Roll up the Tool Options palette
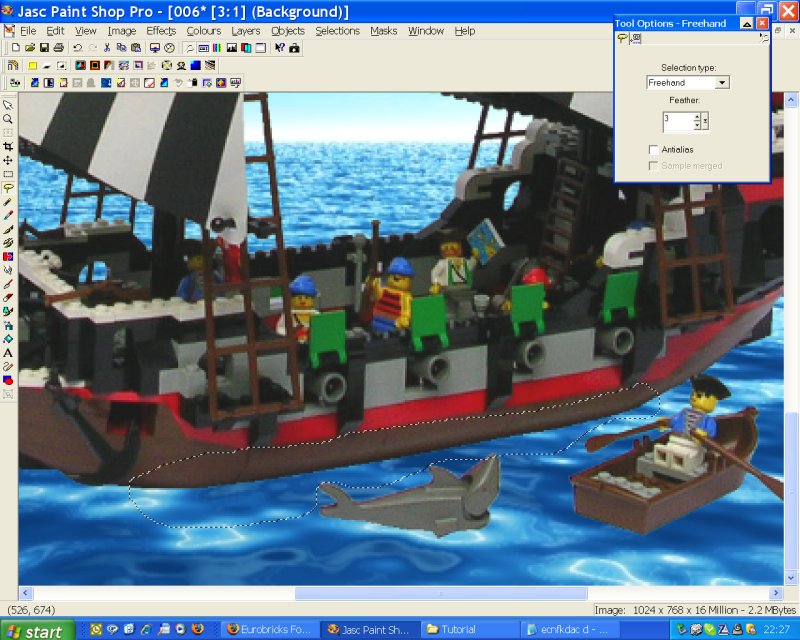The image size is (800, 640). click(746, 23)
